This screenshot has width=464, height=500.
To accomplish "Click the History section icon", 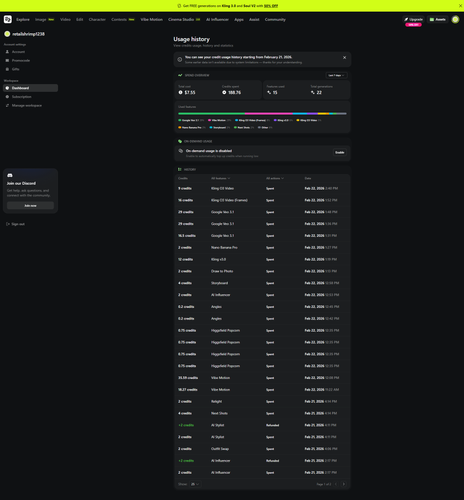I will tap(180, 169).
